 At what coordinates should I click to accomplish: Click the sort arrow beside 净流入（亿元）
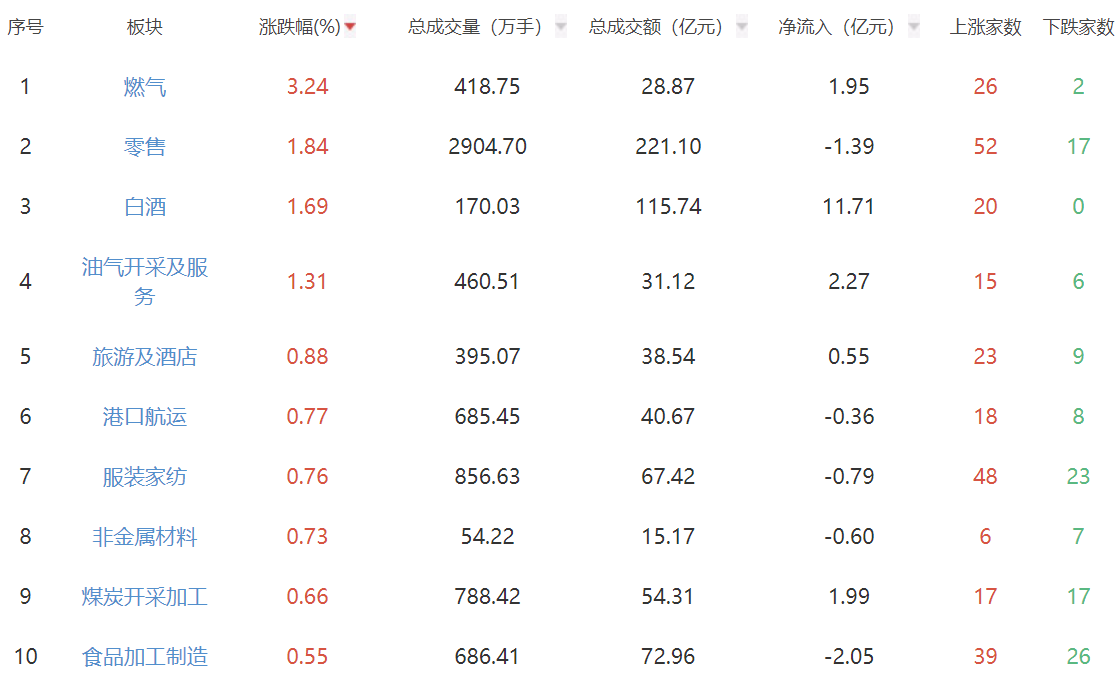913,28
